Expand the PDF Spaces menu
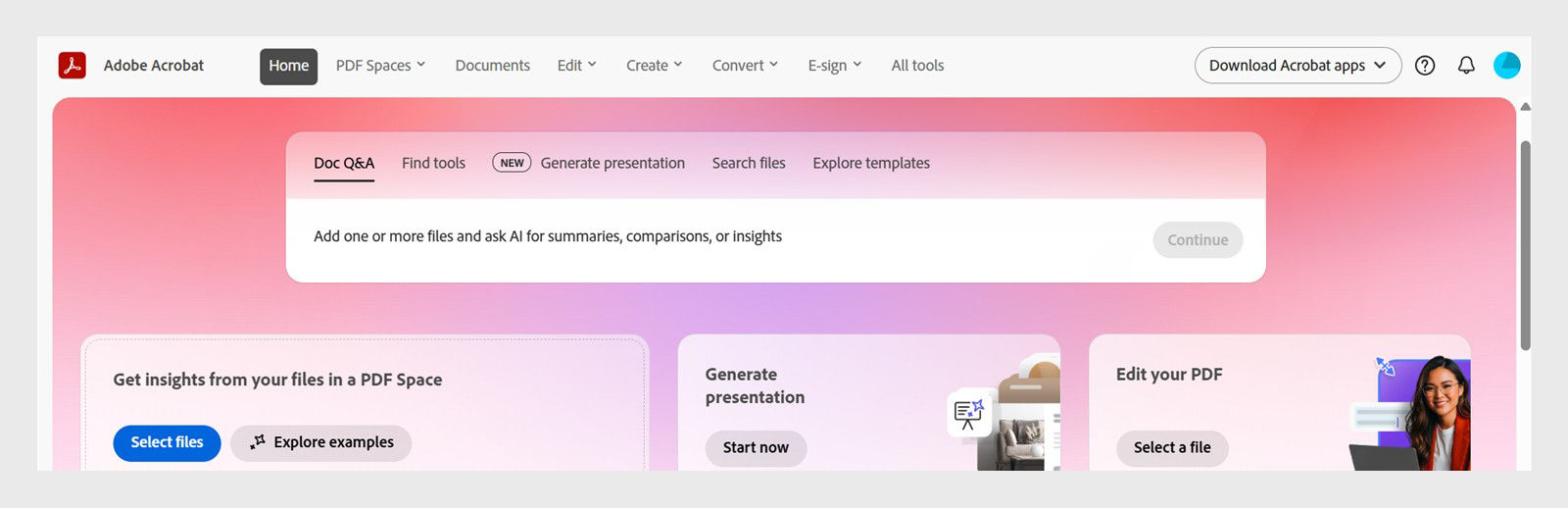The image size is (1568, 508). pos(381,66)
